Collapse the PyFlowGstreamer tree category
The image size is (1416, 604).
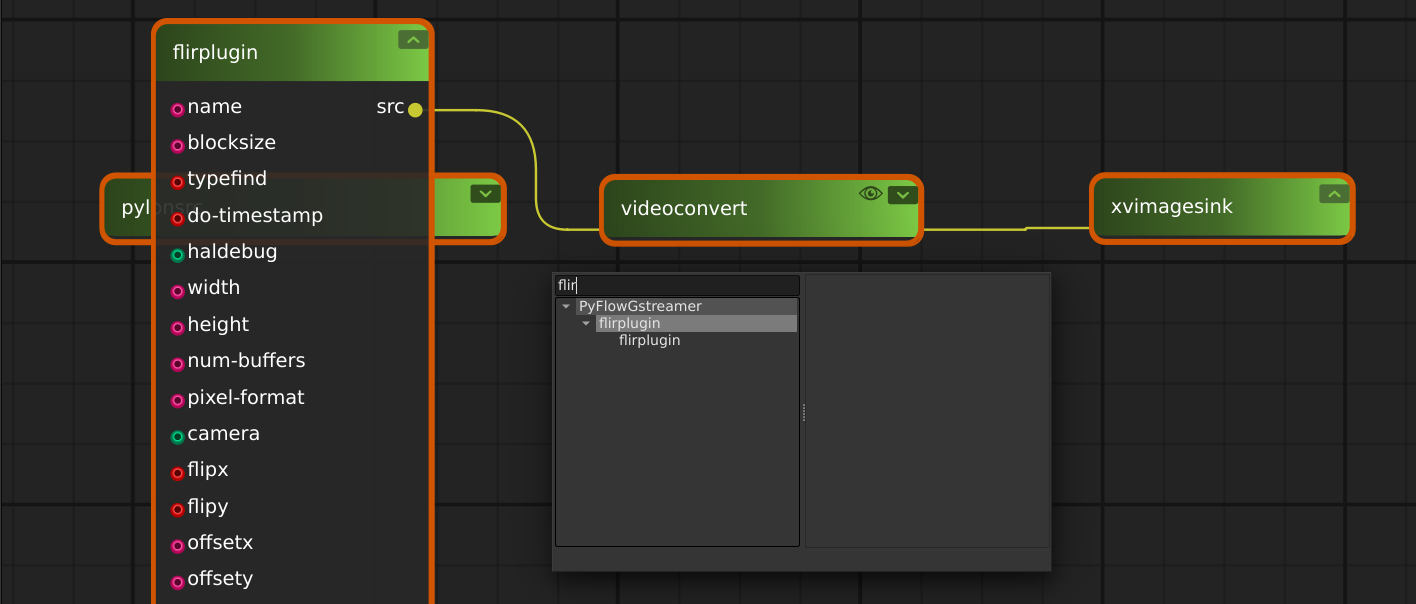pyautogui.click(x=566, y=307)
